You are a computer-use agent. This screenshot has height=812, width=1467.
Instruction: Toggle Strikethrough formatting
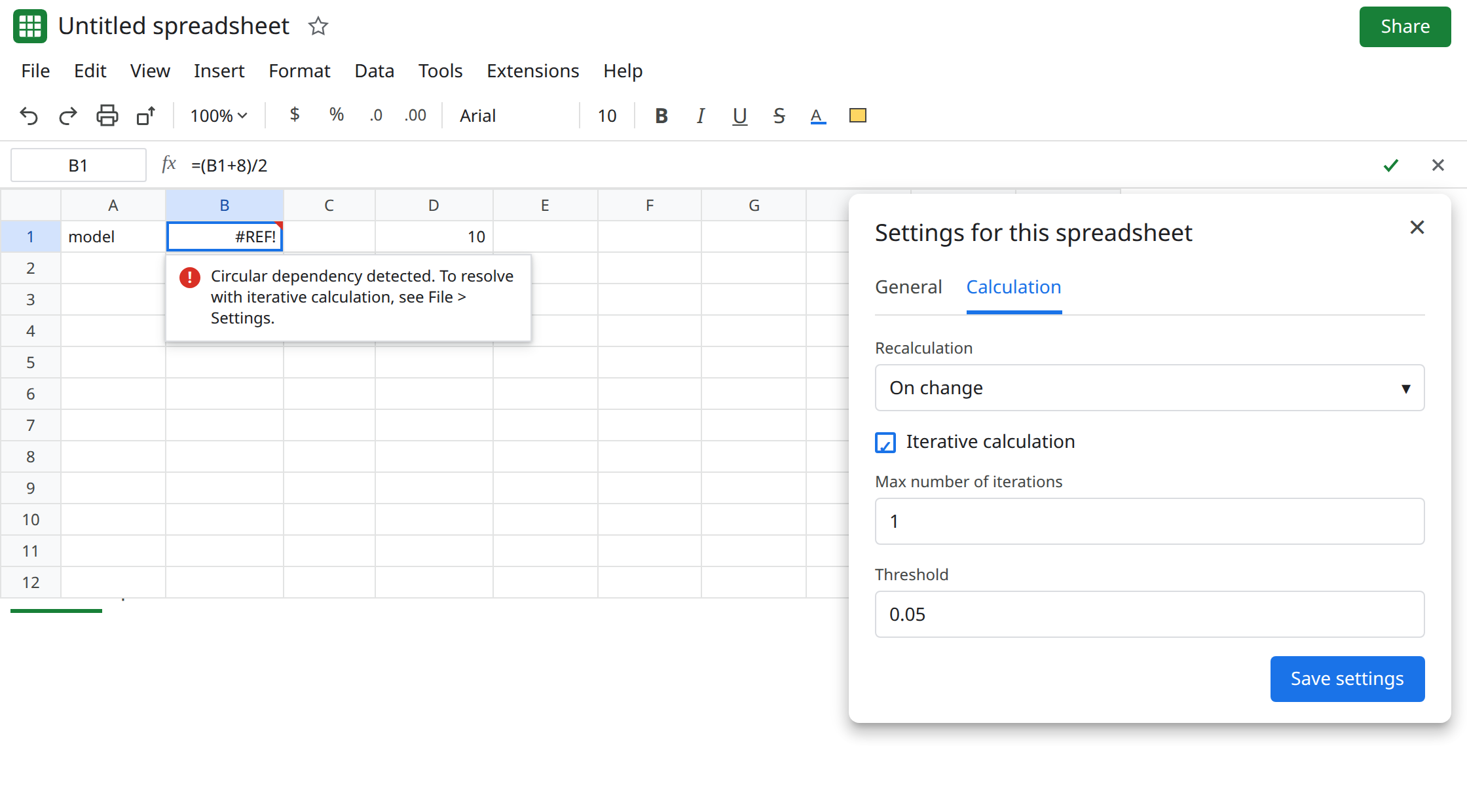(779, 116)
